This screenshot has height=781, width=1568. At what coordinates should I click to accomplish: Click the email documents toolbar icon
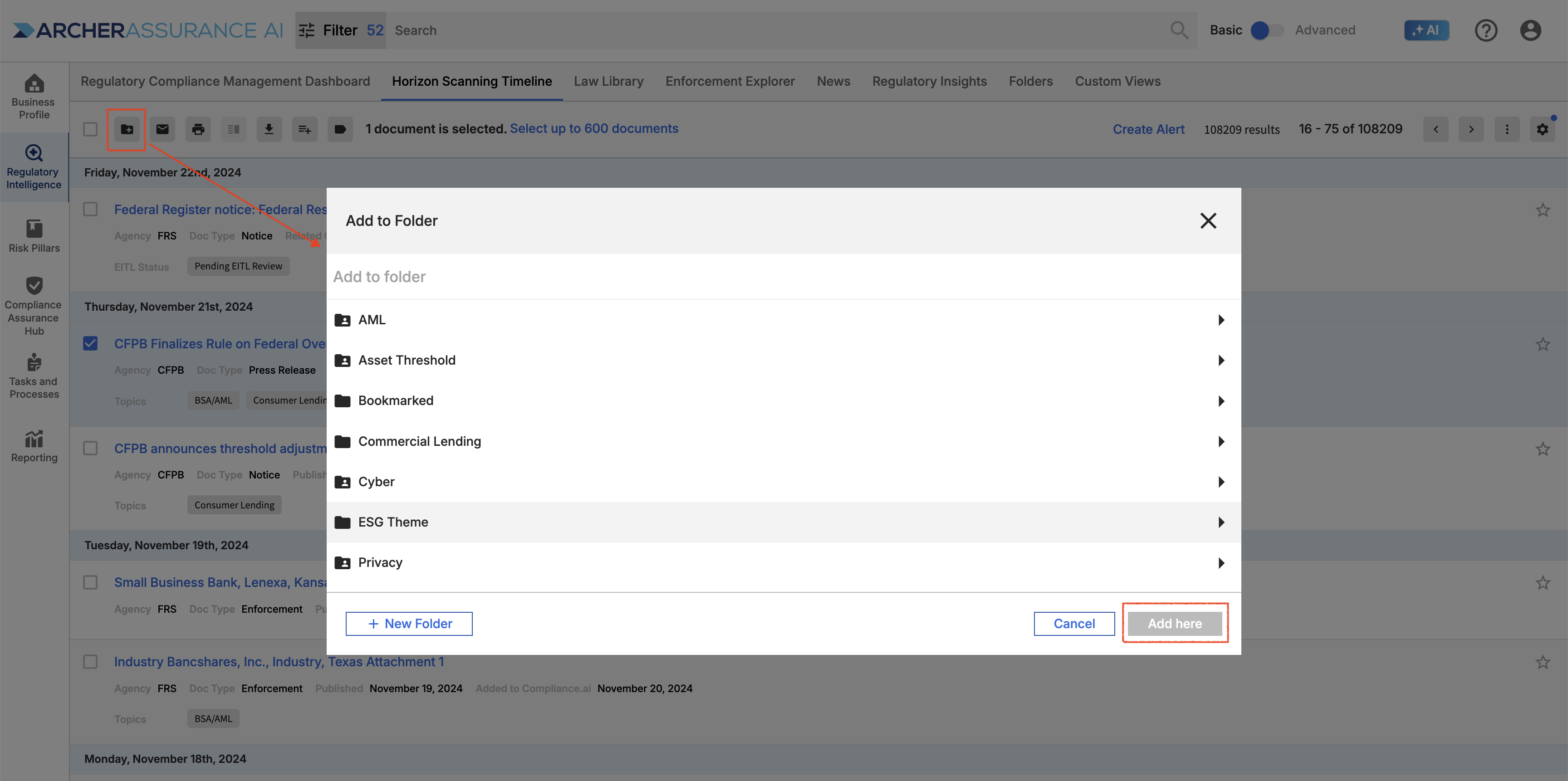click(x=162, y=129)
